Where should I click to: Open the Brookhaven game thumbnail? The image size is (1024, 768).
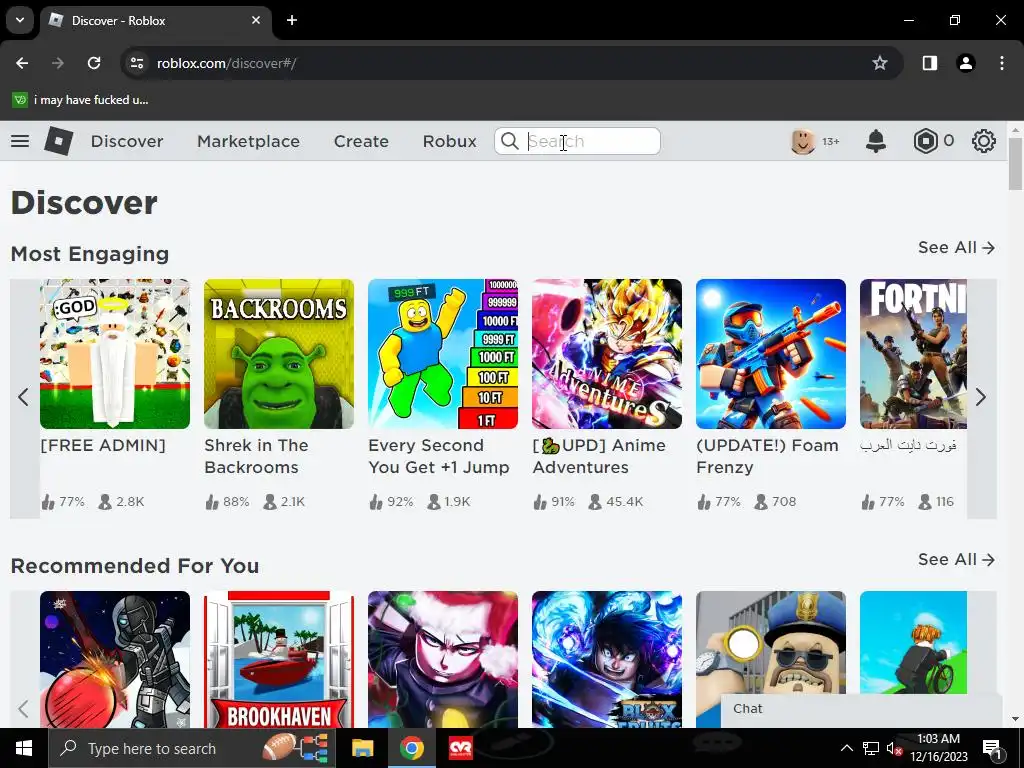[279, 660]
